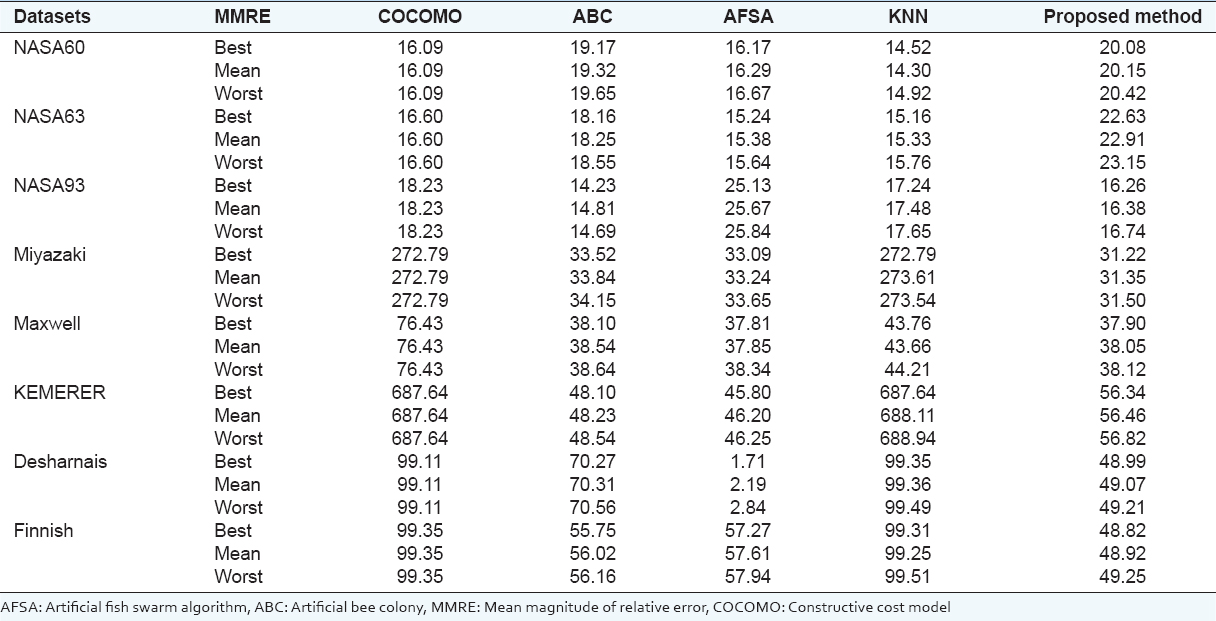Image resolution: width=1216 pixels, height=621 pixels.
Task: Select the Desharnais dataset label
Action: tap(60, 461)
